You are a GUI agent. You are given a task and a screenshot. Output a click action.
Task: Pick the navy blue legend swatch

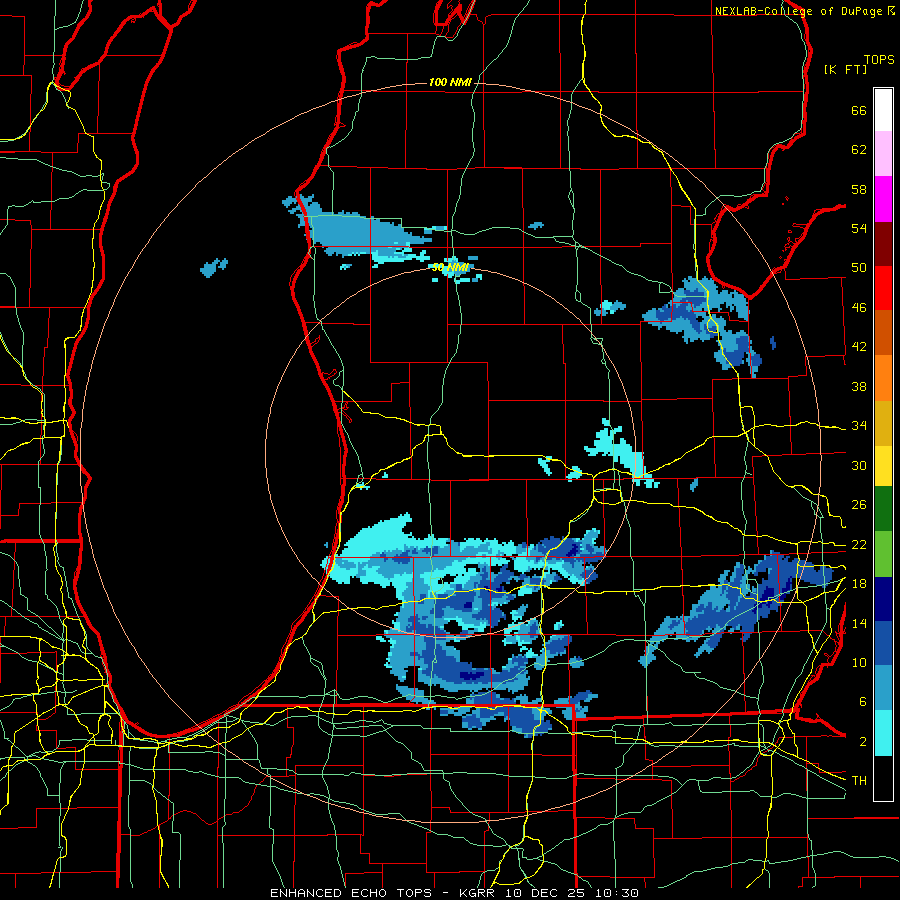click(883, 599)
